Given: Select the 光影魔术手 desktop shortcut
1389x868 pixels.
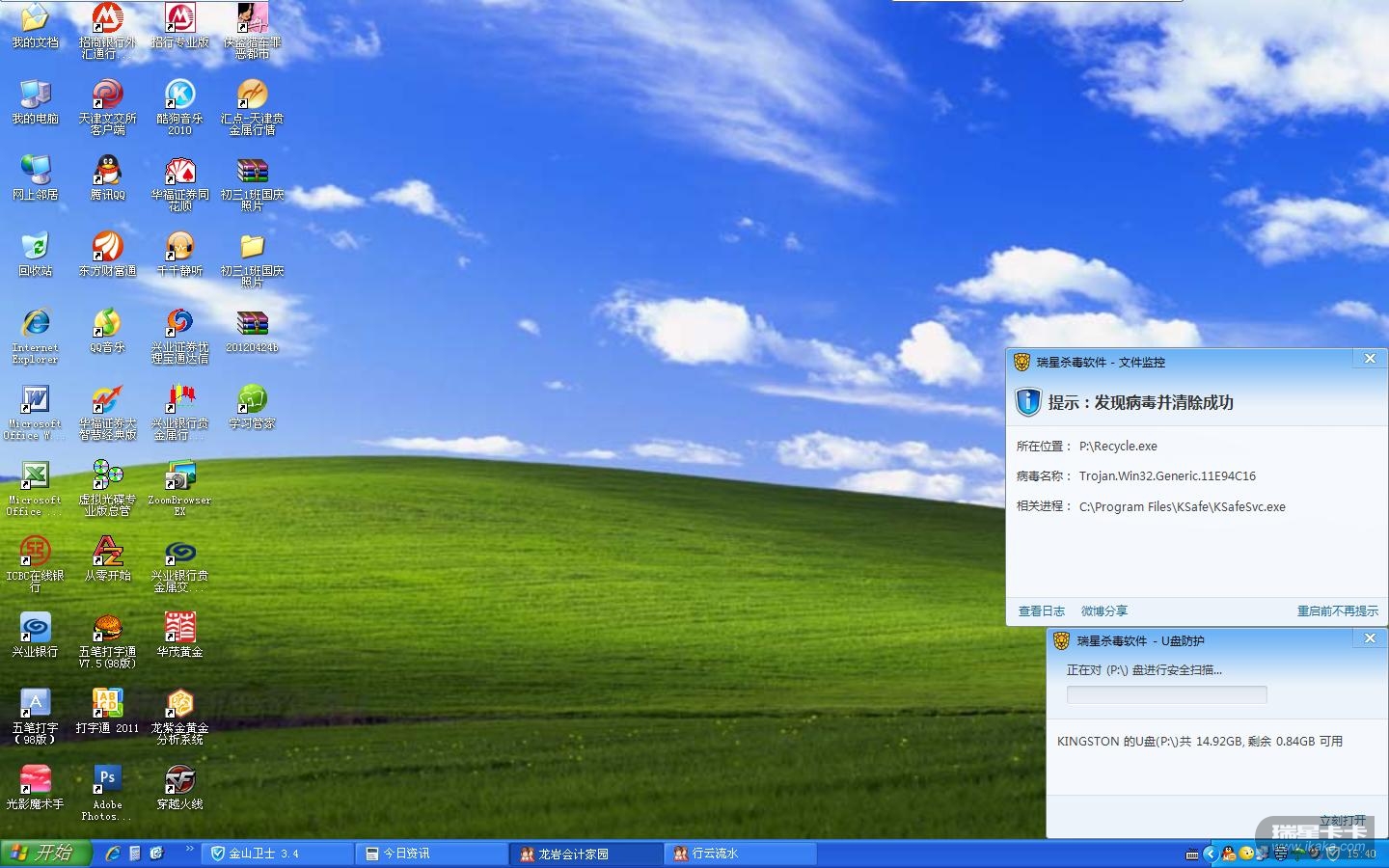Looking at the screenshot, I should pyautogui.click(x=35, y=787).
